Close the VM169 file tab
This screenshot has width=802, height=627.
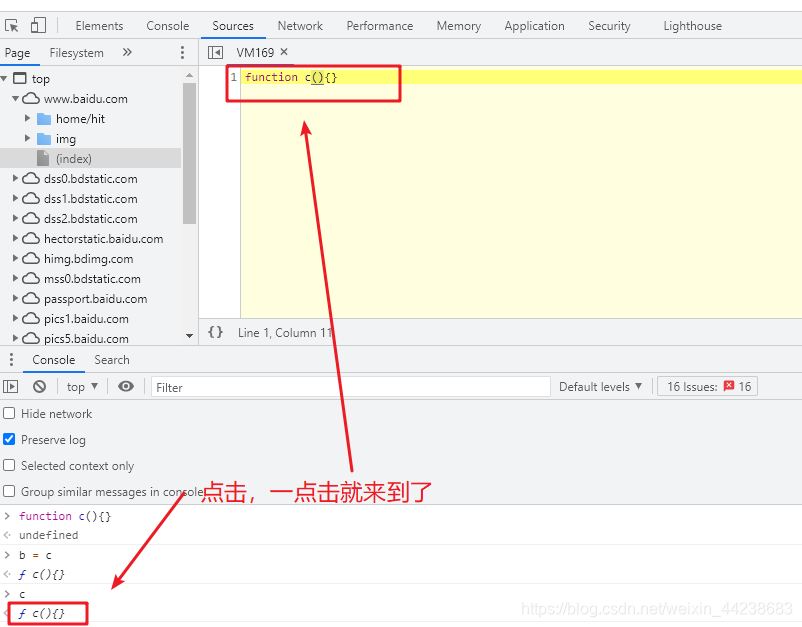click(x=284, y=52)
